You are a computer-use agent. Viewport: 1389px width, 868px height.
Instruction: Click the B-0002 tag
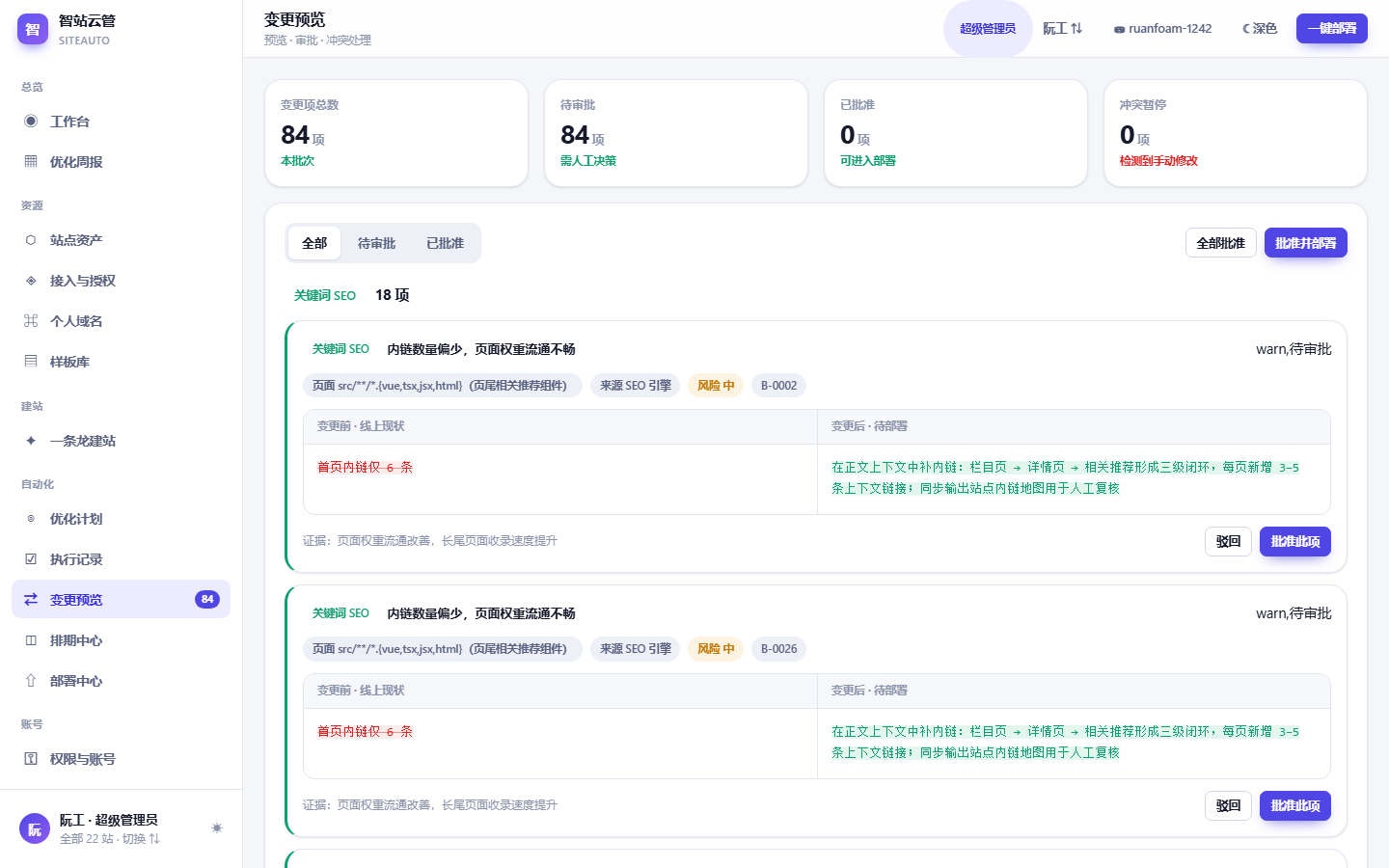[779, 386]
